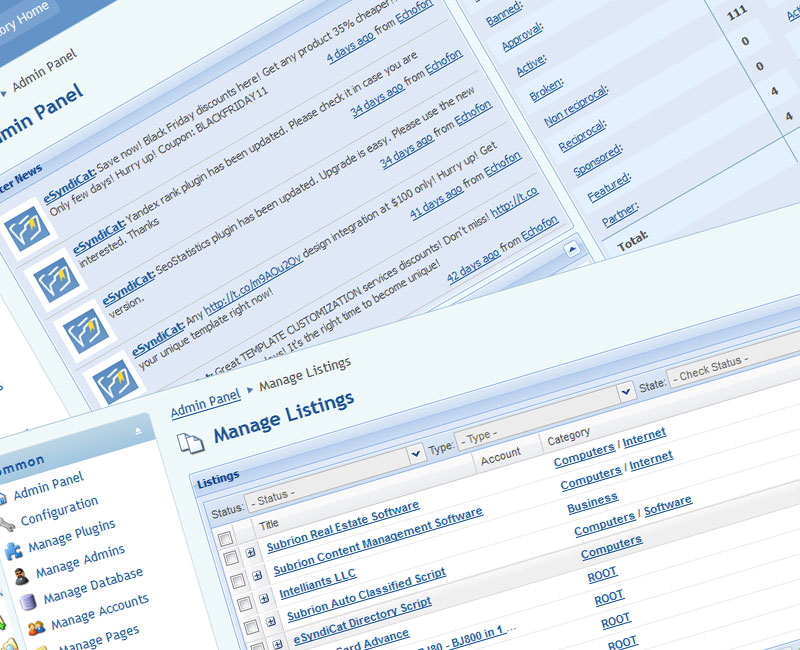Viewport: 800px width, 650px height.
Task: Click the Echofon link next to '4 days ago'
Action: [414, 11]
